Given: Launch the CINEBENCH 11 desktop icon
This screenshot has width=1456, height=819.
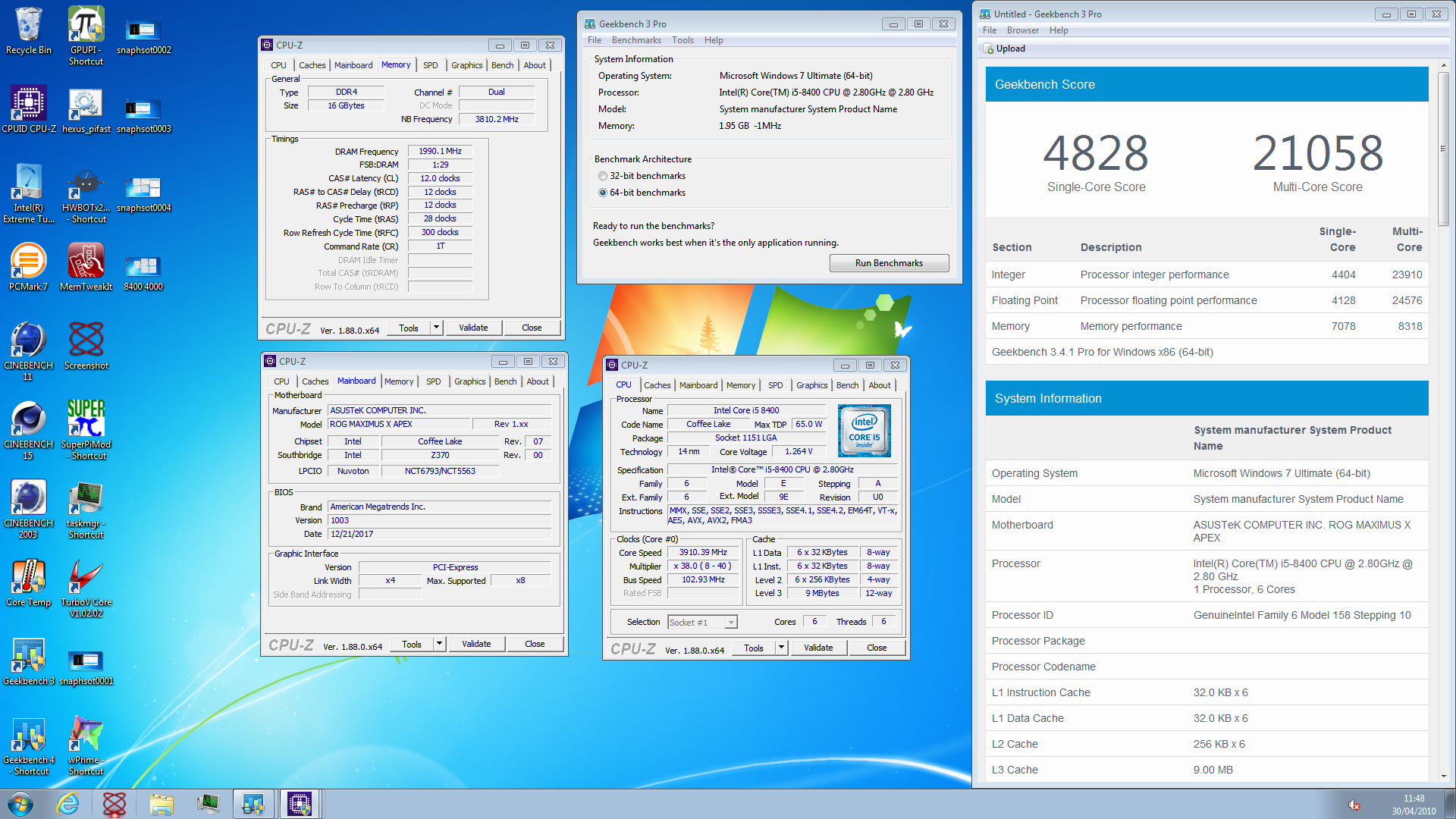Looking at the screenshot, I should [x=29, y=352].
